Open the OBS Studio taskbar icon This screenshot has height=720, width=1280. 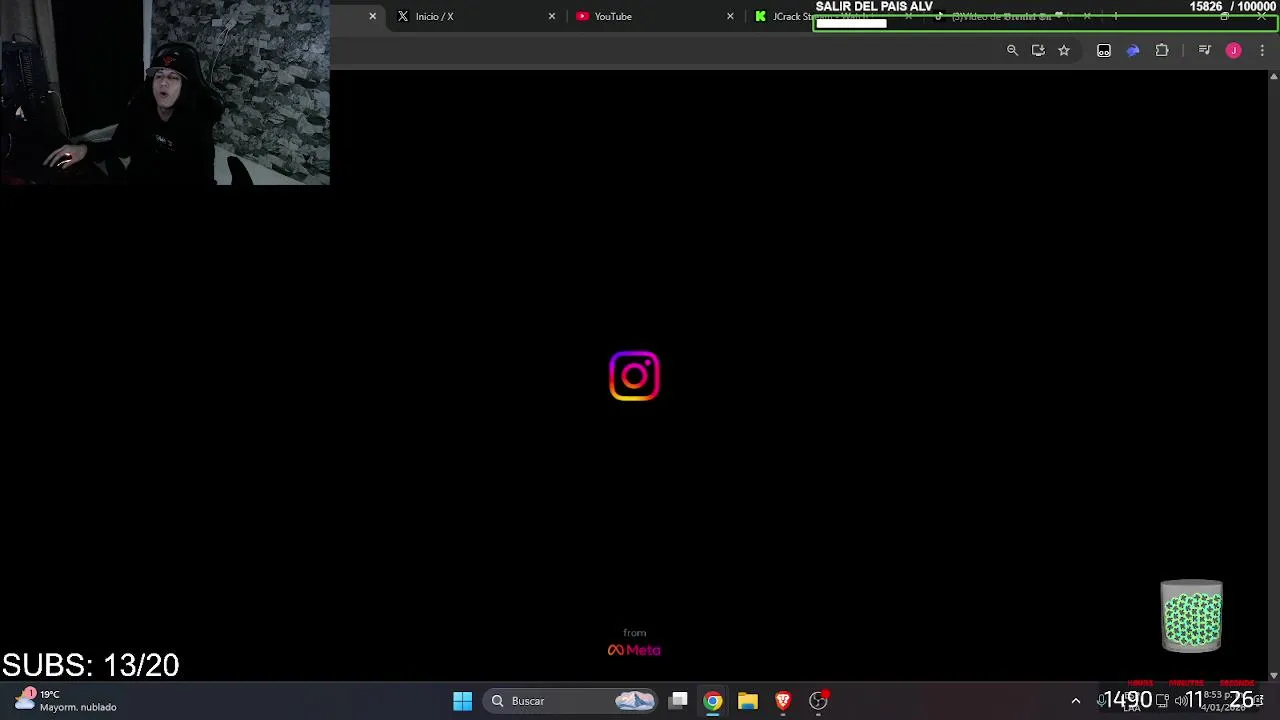pos(818,701)
